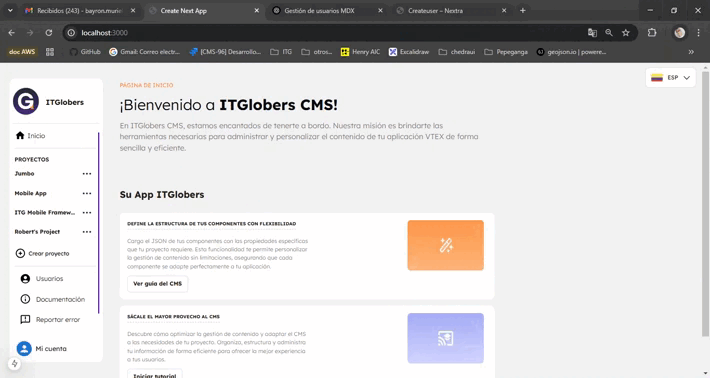Open the Chrome three-dot menu
The height and width of the screenshot is (378, 710).
coord(699,33)
